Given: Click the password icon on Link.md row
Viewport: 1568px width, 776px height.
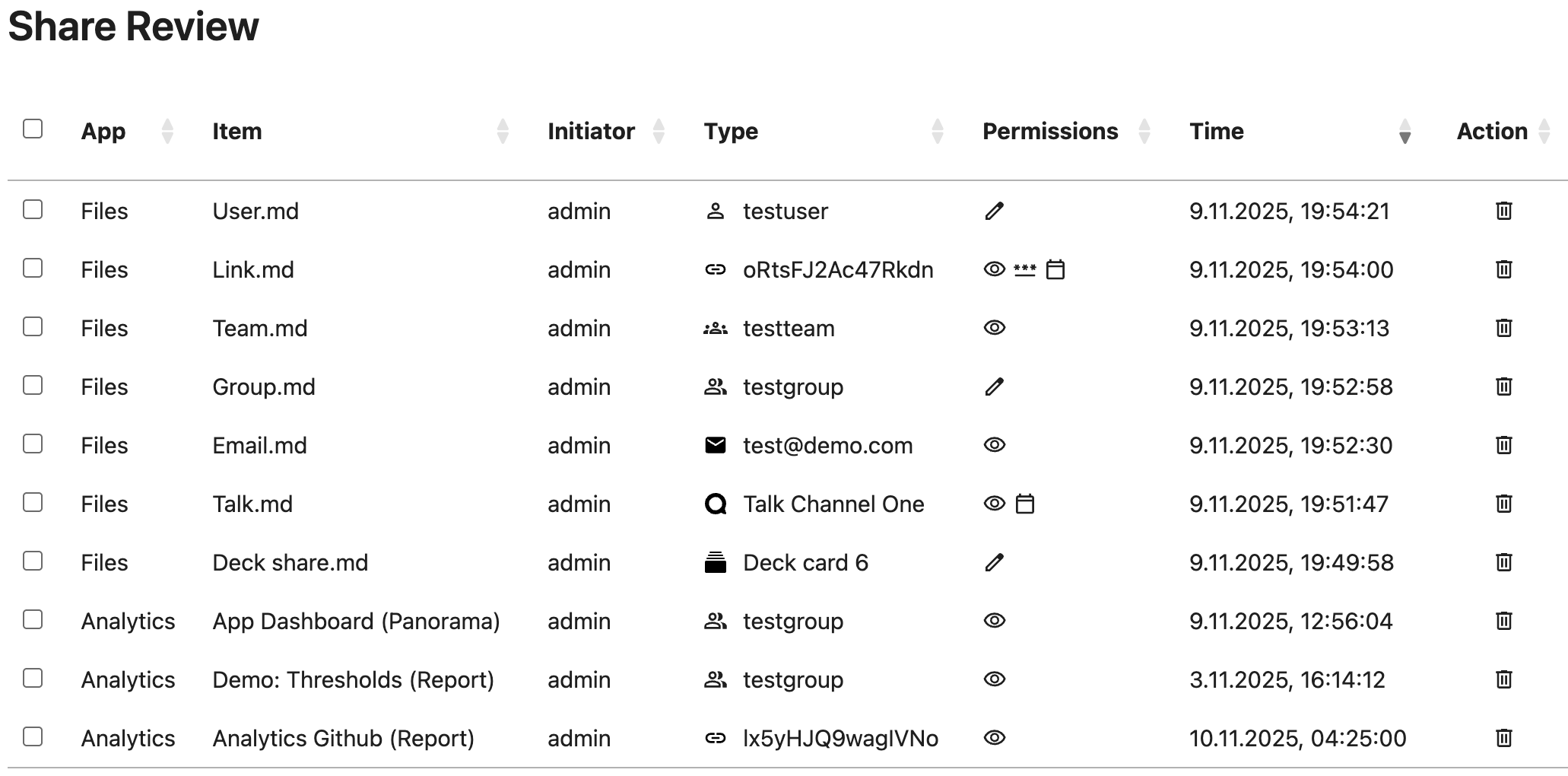Looking at the screenshot, I should 1024,269.
